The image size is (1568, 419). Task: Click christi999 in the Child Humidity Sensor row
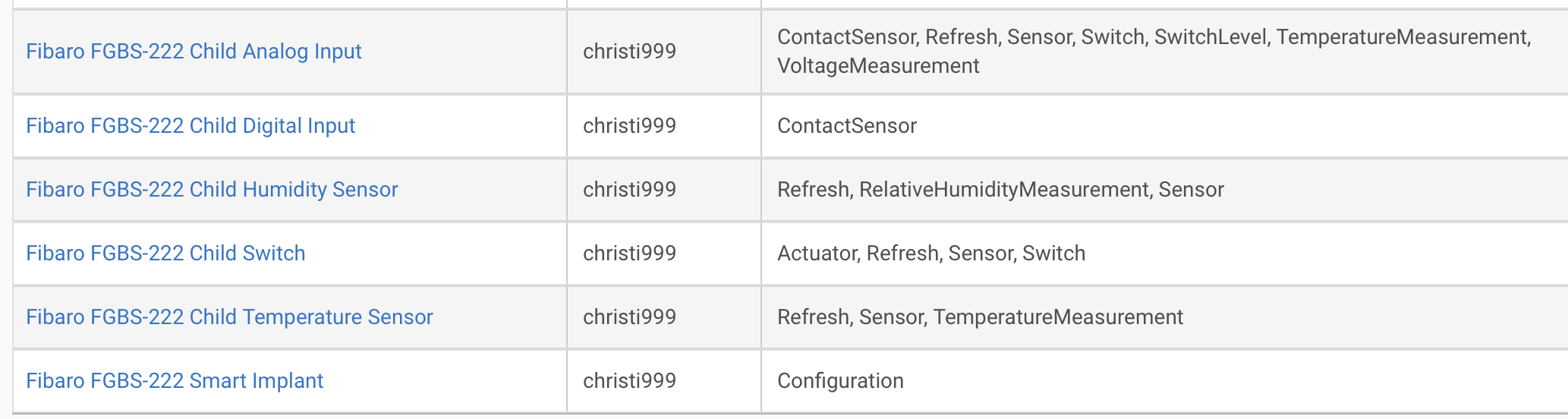(629, 190)
